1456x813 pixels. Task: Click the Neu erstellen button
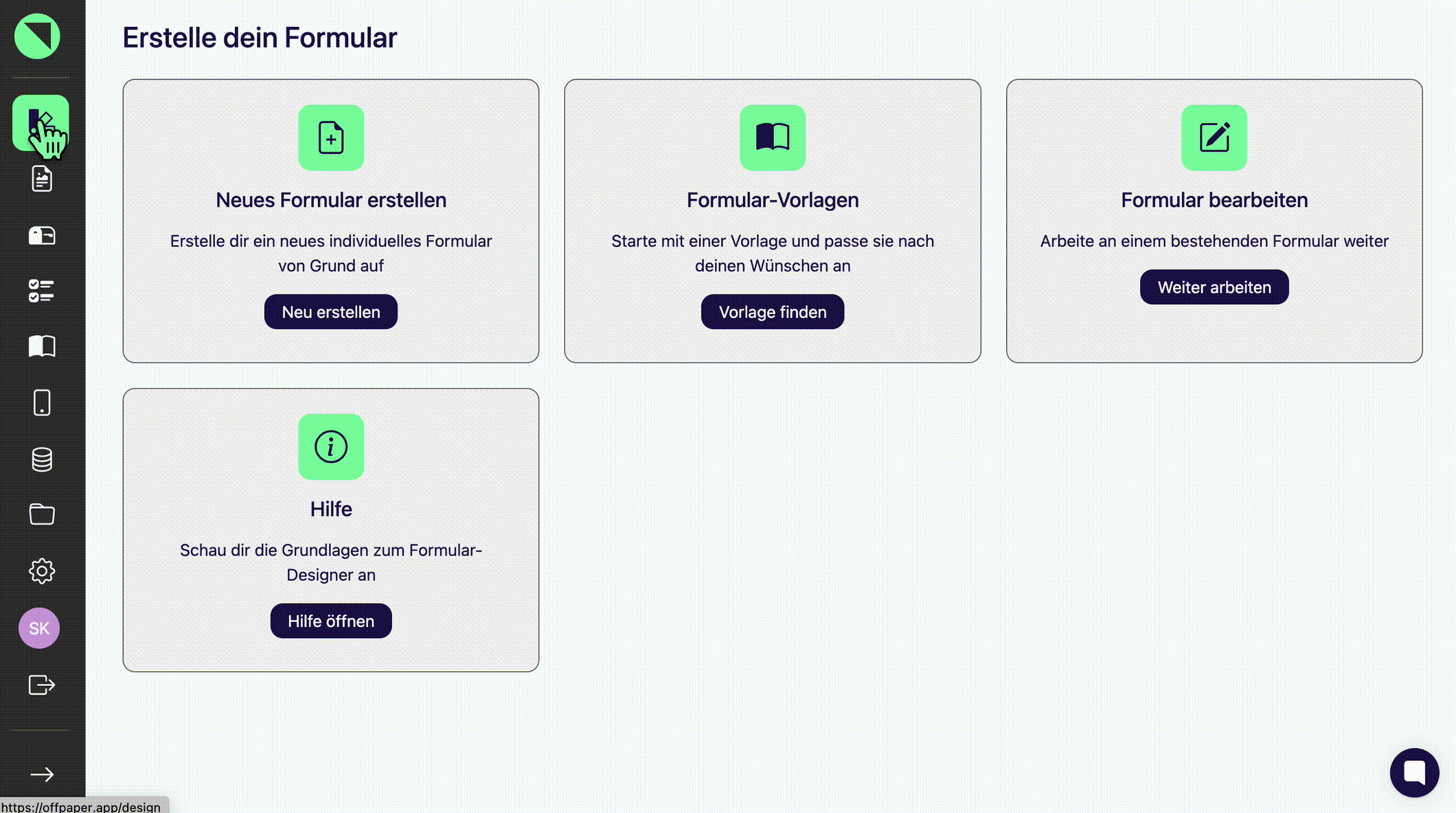pyautogui.click(x=330, y=312)
